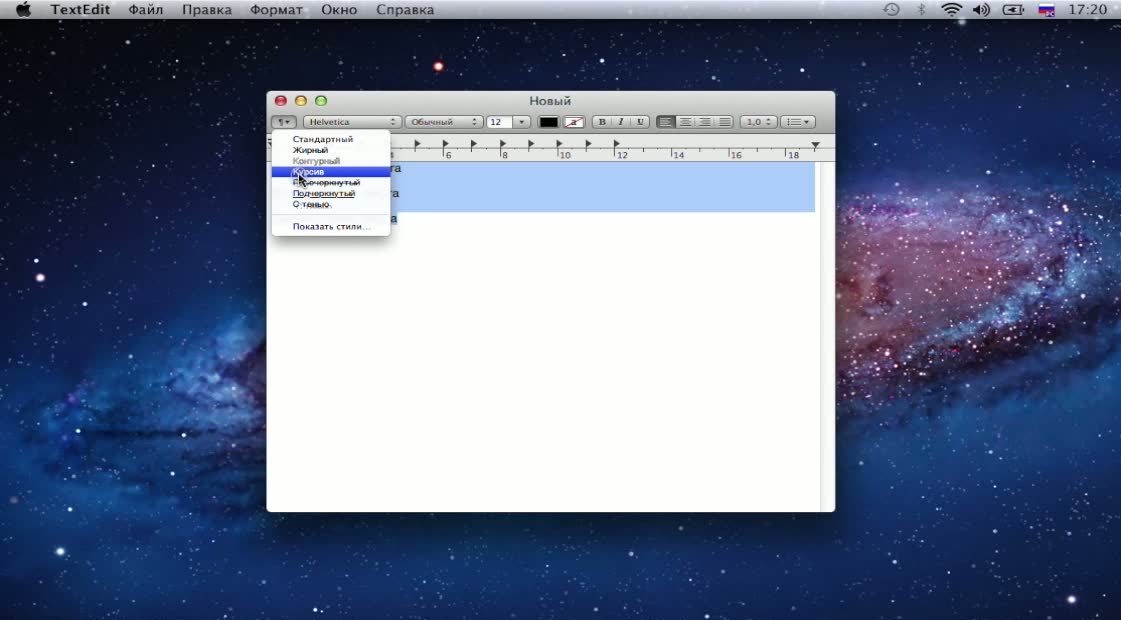
Task: Choose justified text alignment
Action: click(723, 121)
